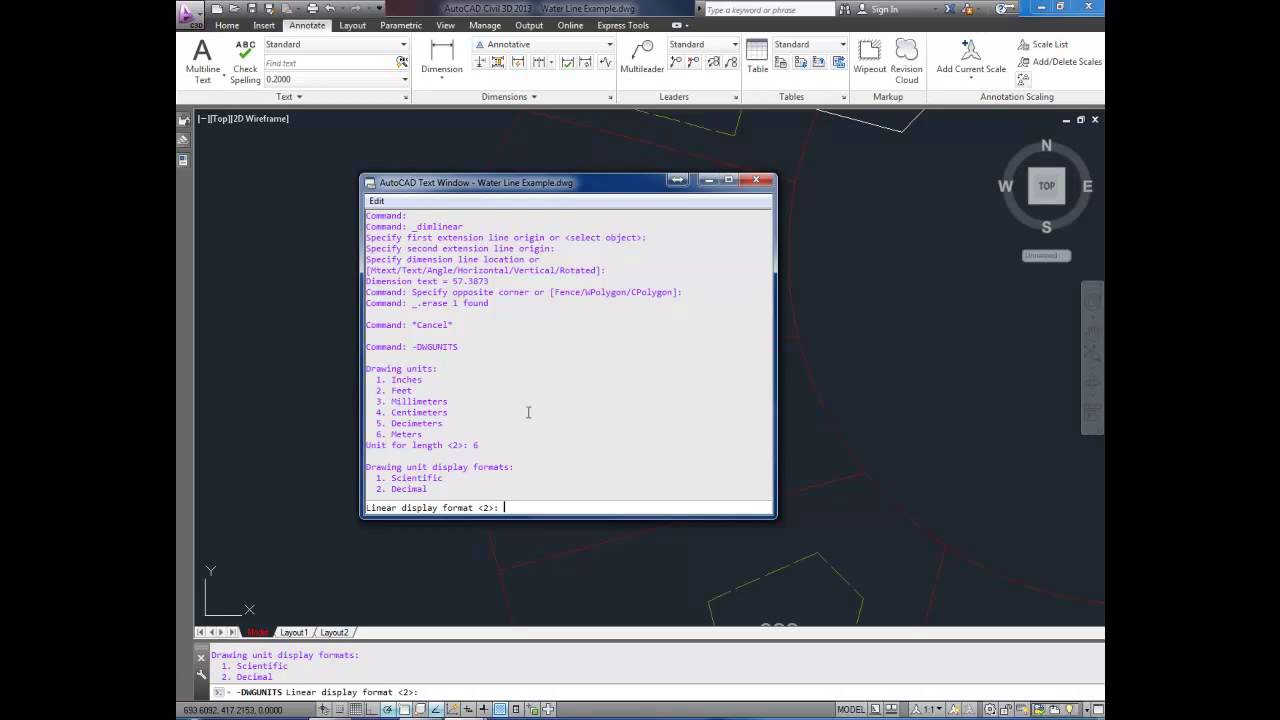Screen dimensions: 1280x720
Task: Click Add Current Scale
Action: (971, 57)
